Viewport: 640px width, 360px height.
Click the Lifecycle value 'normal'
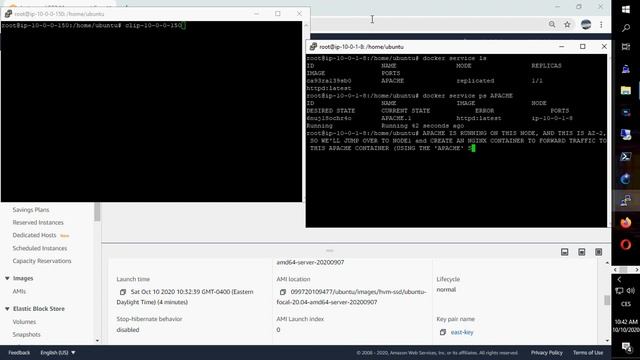[446, 290]
